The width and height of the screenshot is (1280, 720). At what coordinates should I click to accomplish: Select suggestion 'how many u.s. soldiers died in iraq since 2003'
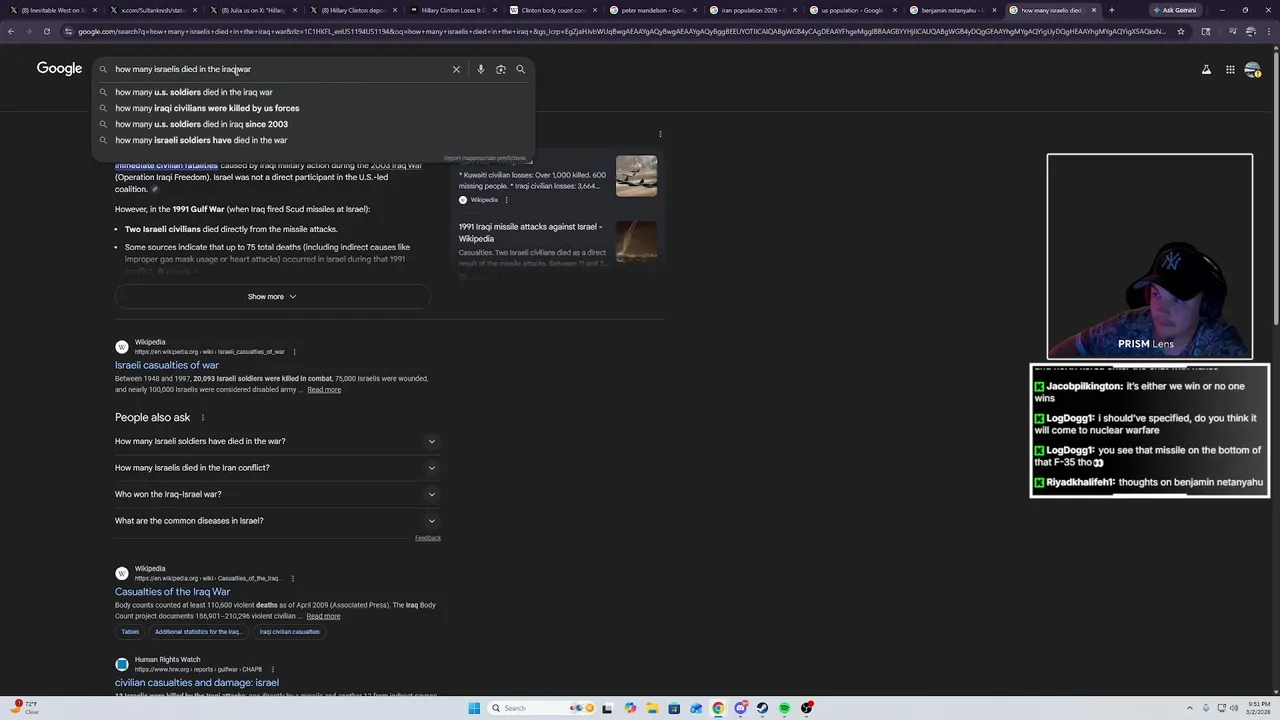313,124
